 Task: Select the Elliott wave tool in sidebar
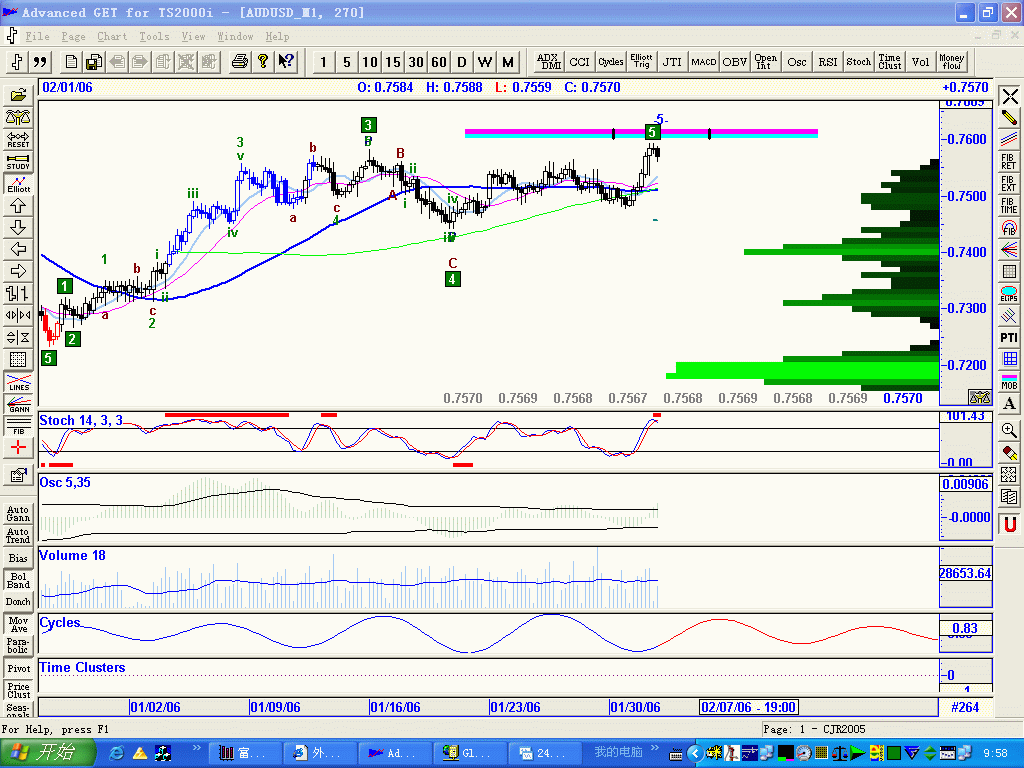click(x=18, y=184)
